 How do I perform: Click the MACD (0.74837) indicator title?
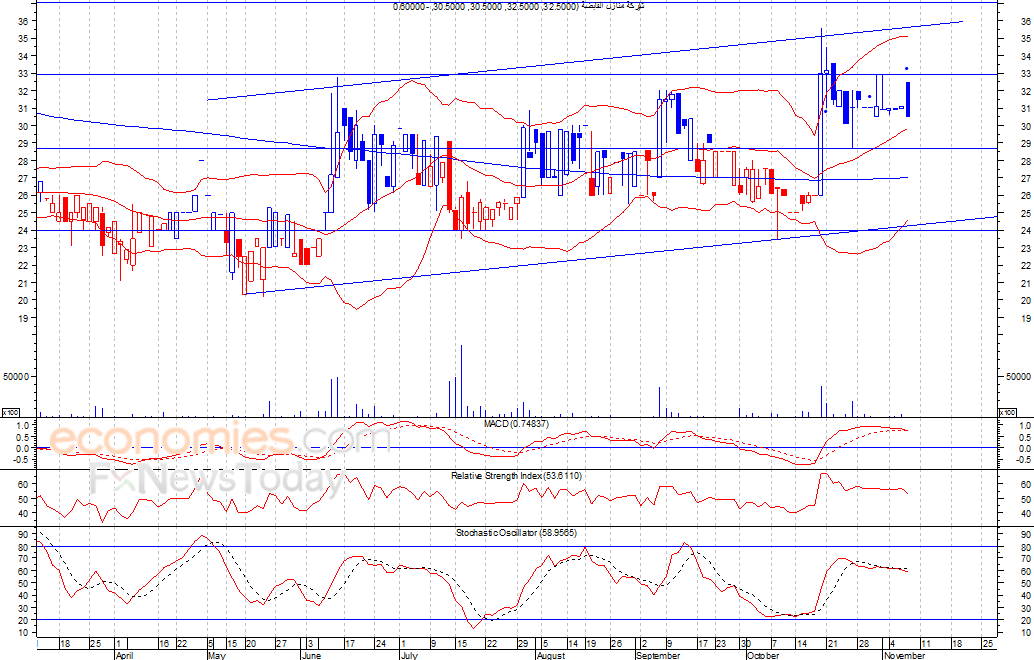(x=516, y=423)
